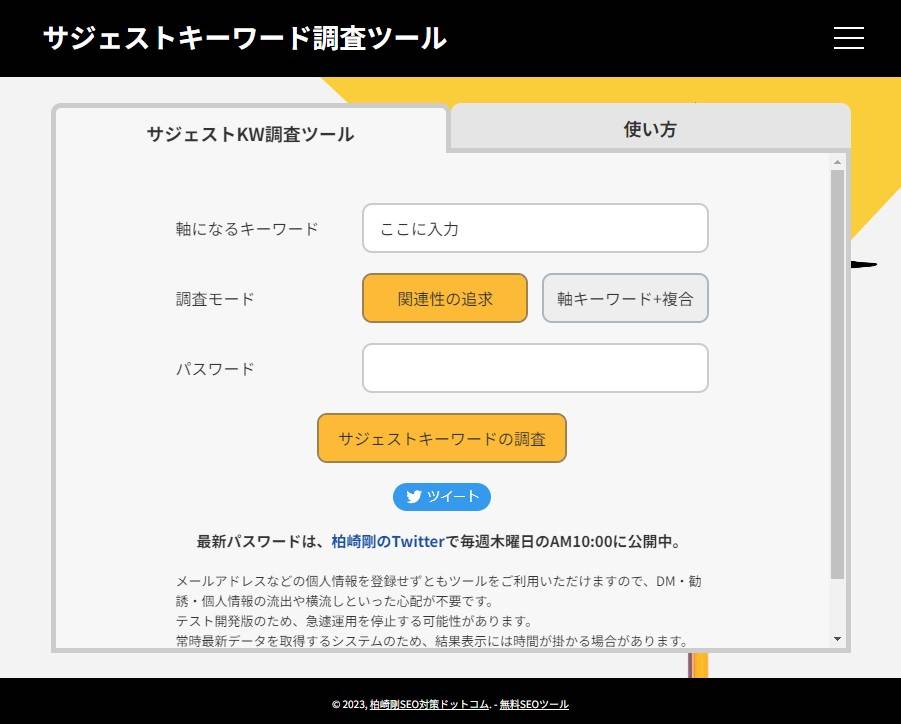Focus the ここに入力 keyword field

tap(535, 228)
